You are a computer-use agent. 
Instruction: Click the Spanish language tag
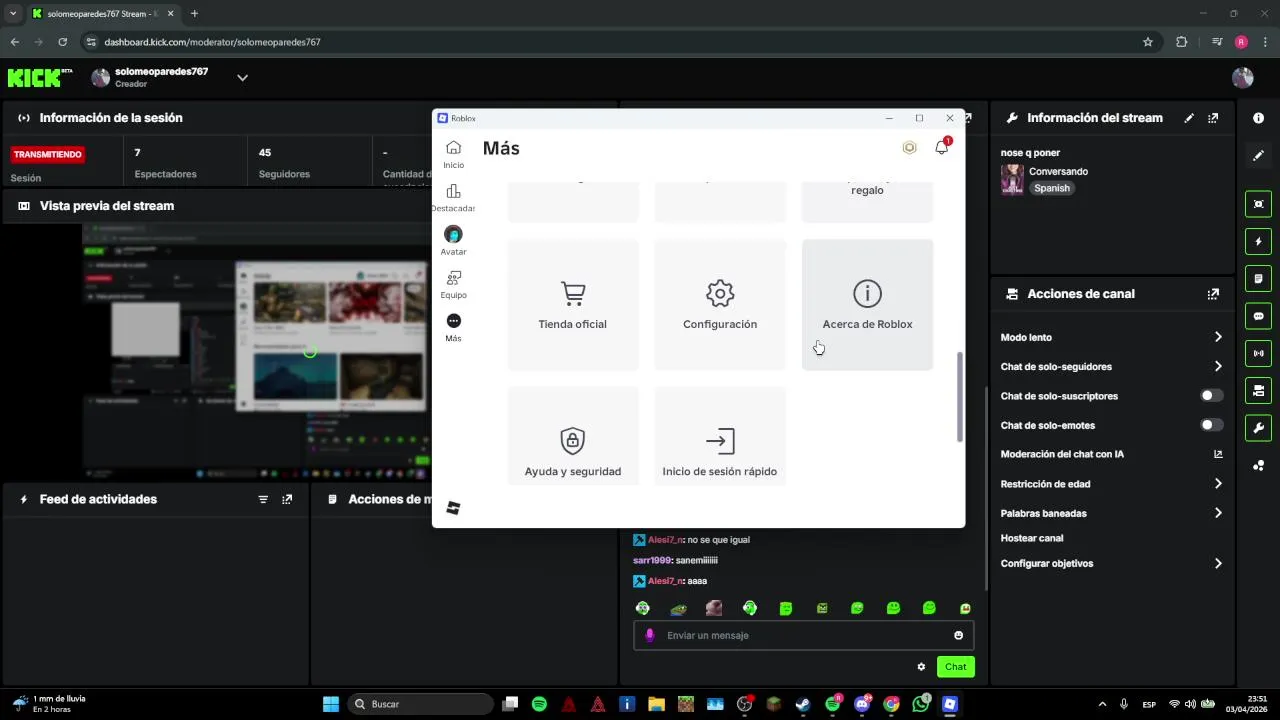[1052, 188]
